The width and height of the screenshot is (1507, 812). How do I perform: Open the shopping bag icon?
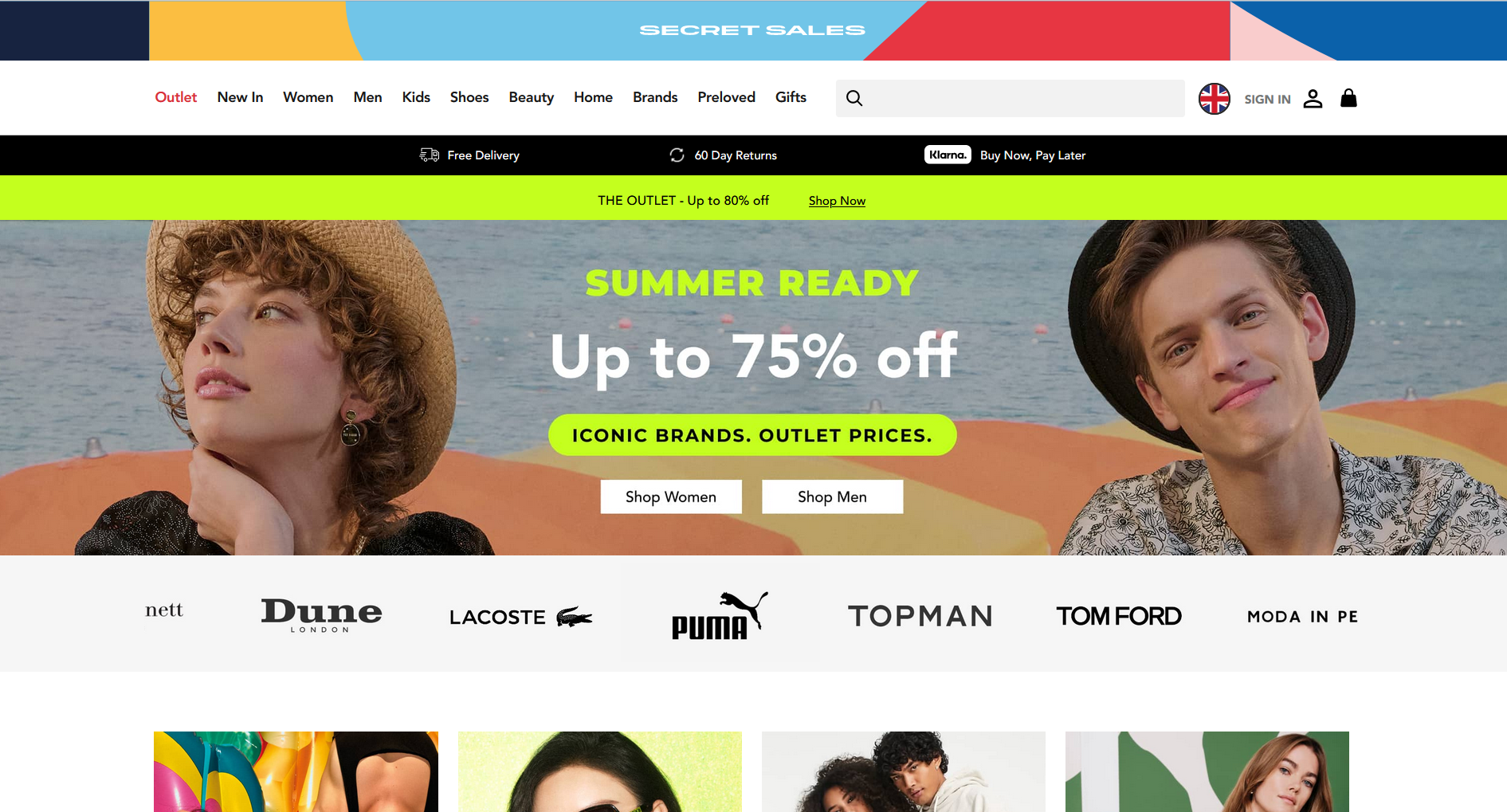[1348, 98]
